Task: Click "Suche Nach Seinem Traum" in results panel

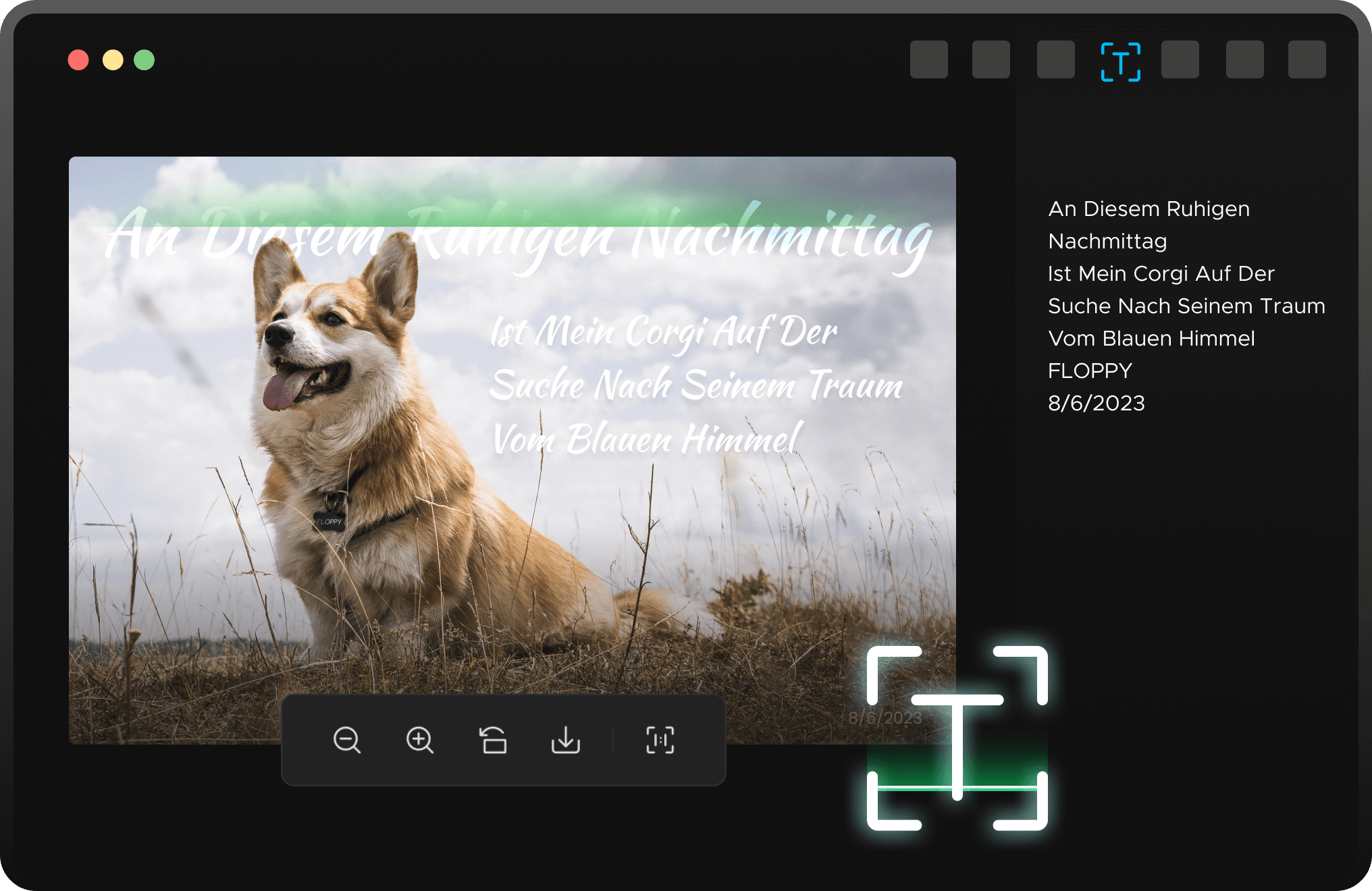Action: point(1186,306)
